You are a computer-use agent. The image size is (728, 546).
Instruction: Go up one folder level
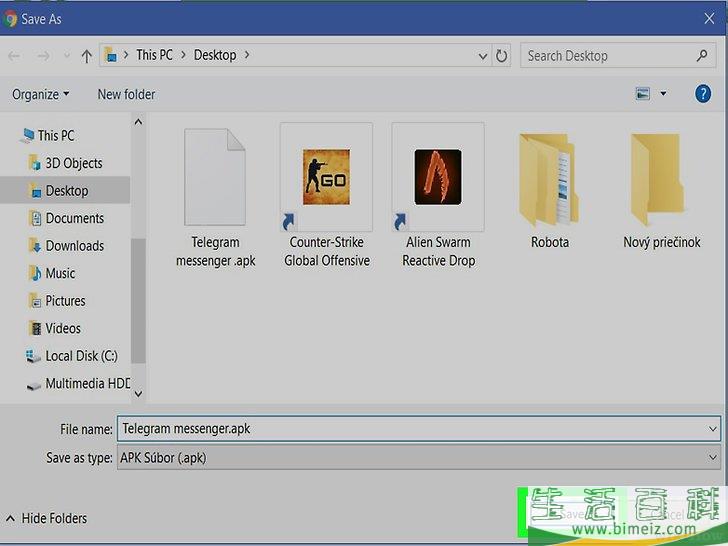(86, 56)
